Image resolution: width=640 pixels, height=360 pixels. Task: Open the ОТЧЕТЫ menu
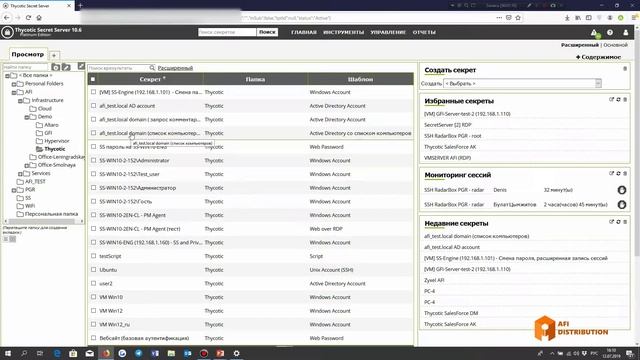[424, 32]
